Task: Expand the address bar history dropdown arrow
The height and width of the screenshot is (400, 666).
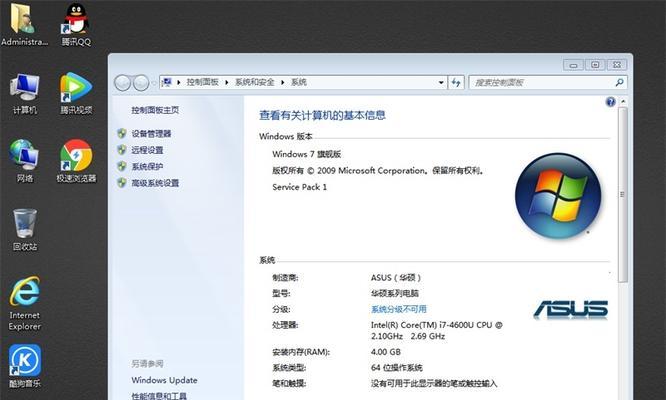Action: [441, 82]
